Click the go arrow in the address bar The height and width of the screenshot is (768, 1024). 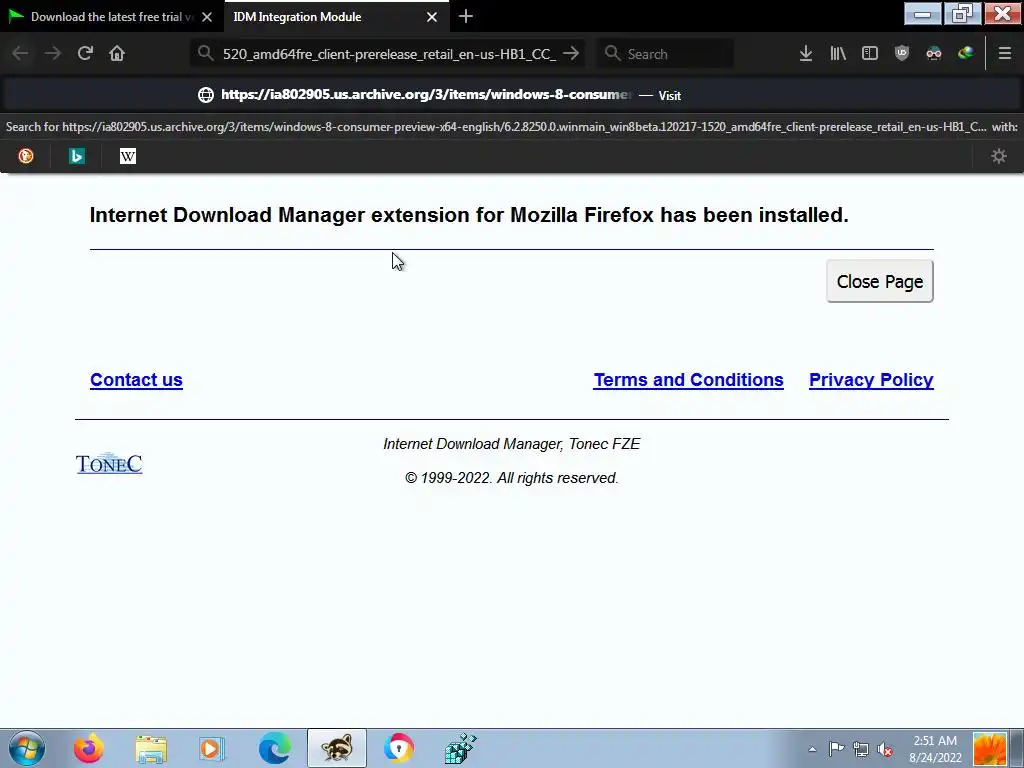point(571,54)
